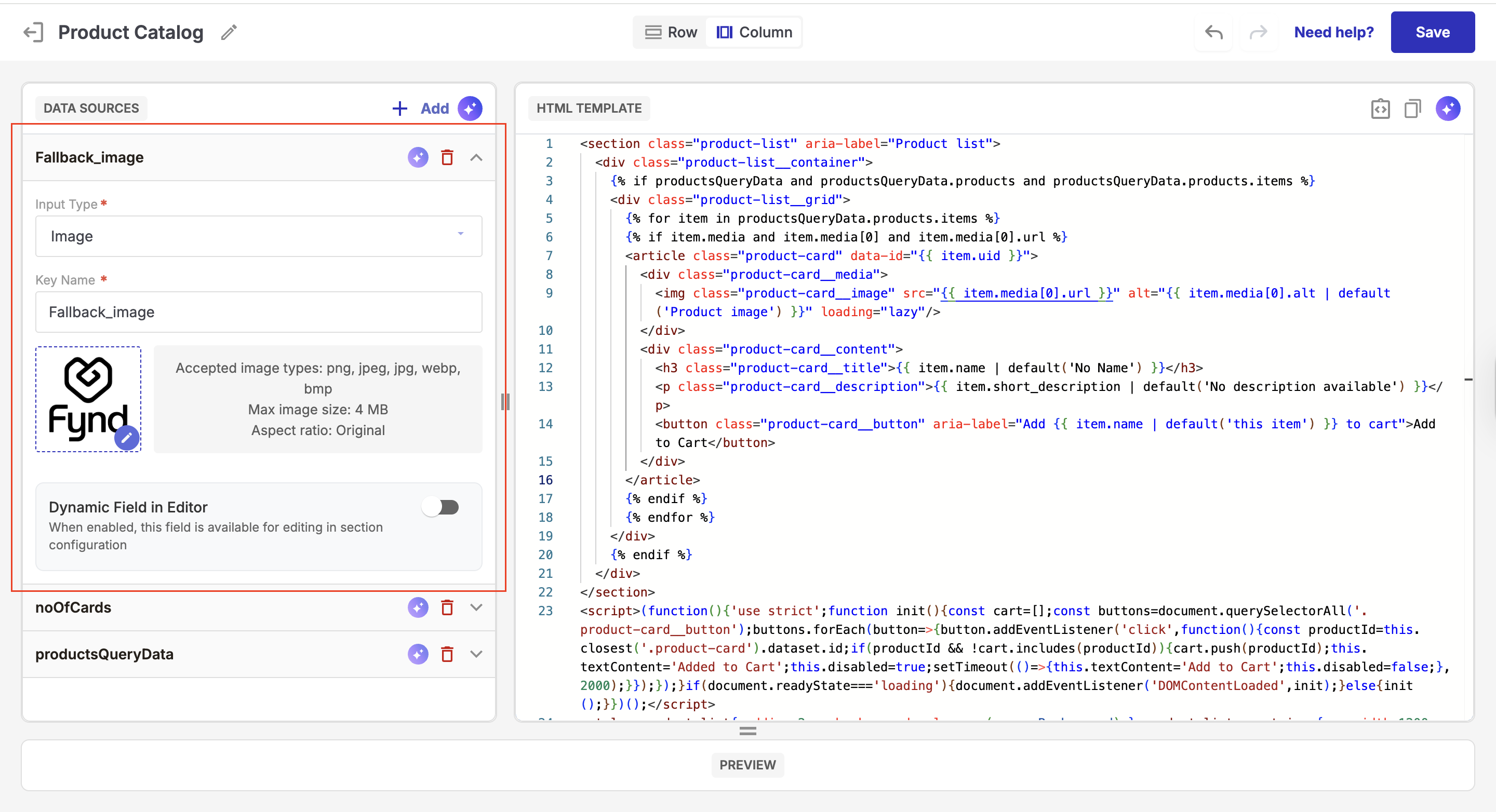The height and width of the screenshot is (812, 1496).
Task: Click the back/exit arrow icon beside Product Catalog
Action: click(33, 33)
